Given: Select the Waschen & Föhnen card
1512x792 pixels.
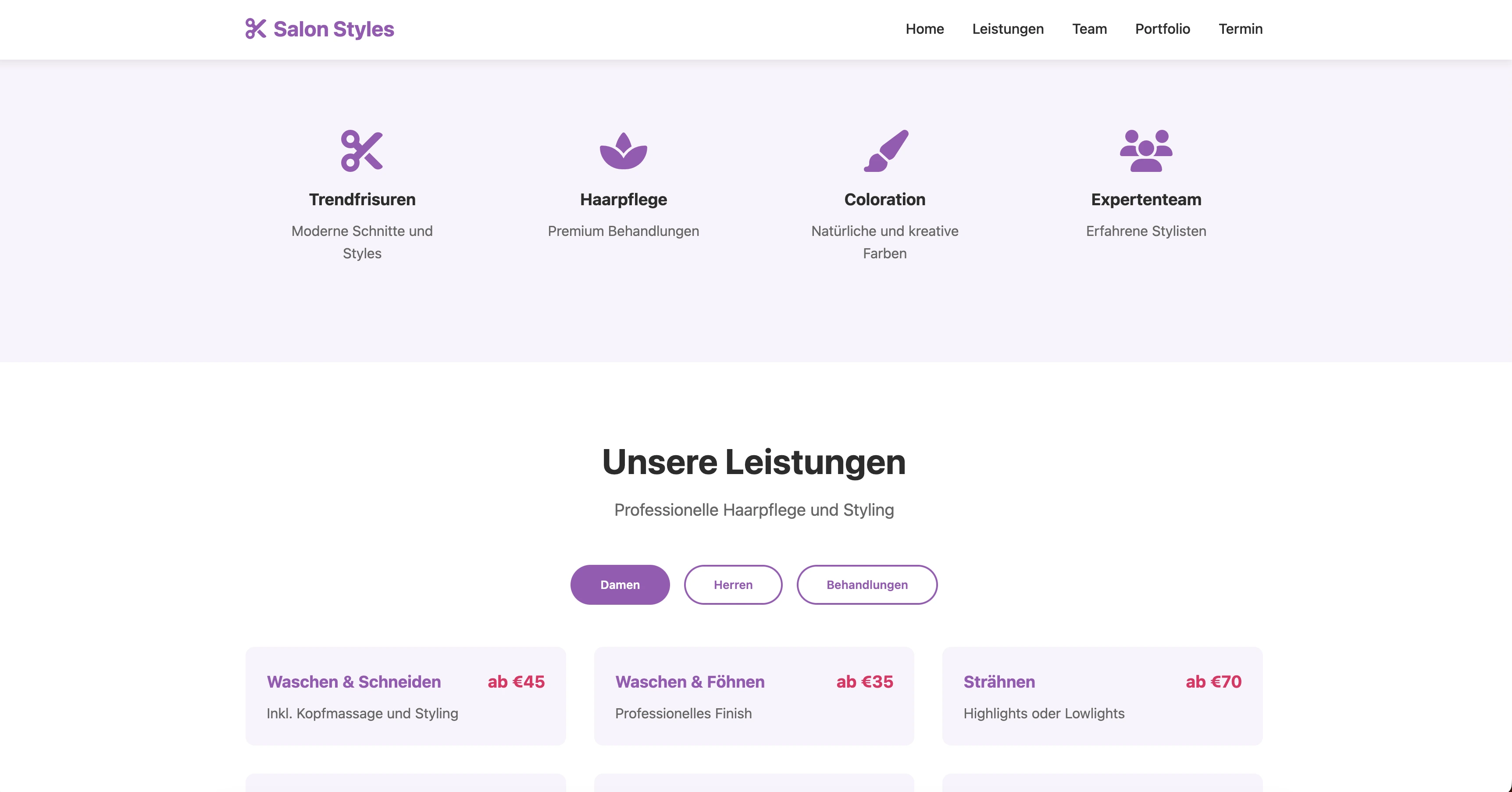Looking at the screenshot, I should click(754, 696).
